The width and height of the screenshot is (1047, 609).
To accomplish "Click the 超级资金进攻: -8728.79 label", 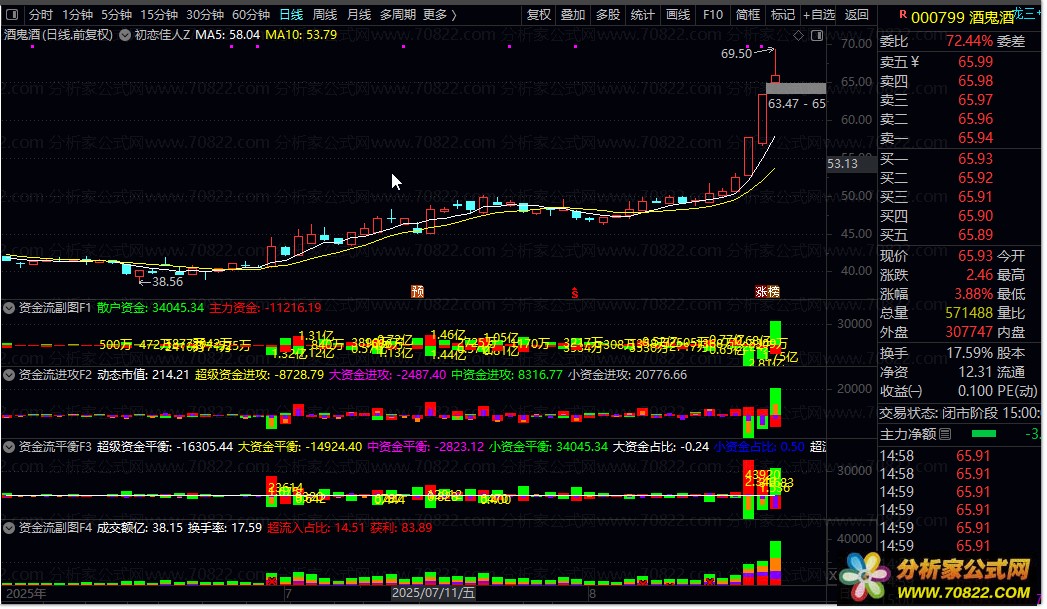I will [259, 375].
